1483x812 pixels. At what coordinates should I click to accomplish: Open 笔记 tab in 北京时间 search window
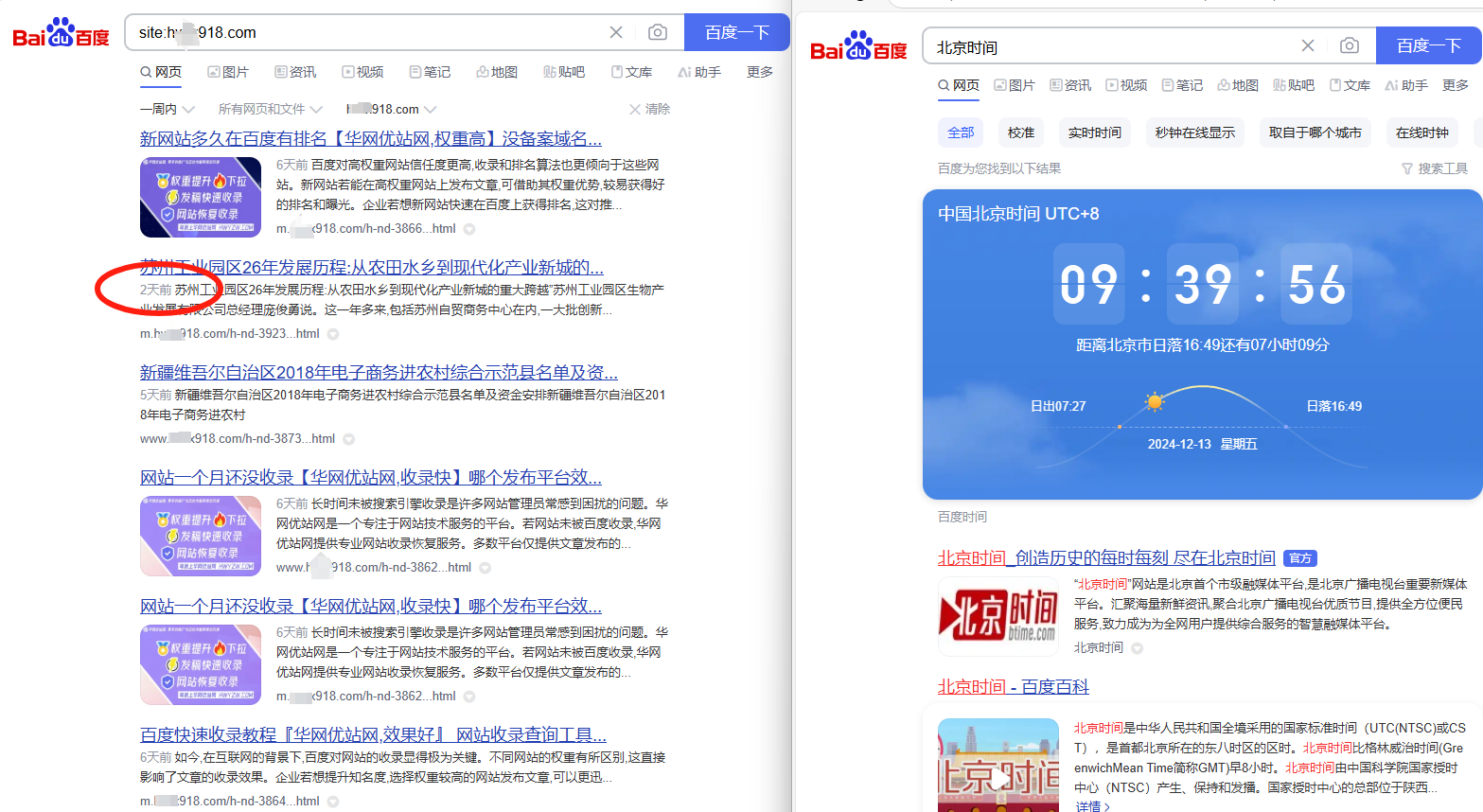(x=1182, y=85)
